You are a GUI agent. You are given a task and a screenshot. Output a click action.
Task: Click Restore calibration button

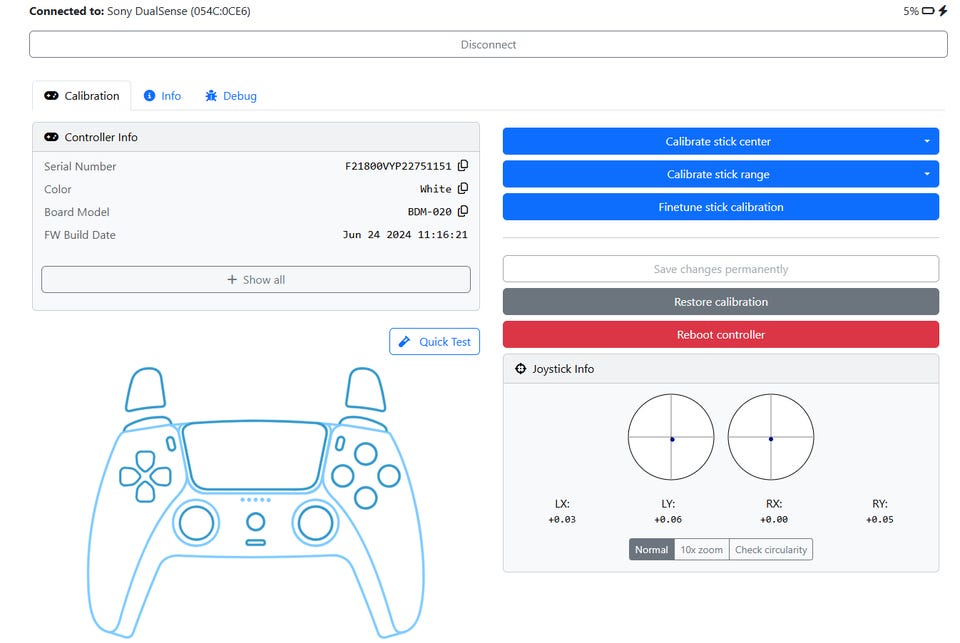pos(721,301)
